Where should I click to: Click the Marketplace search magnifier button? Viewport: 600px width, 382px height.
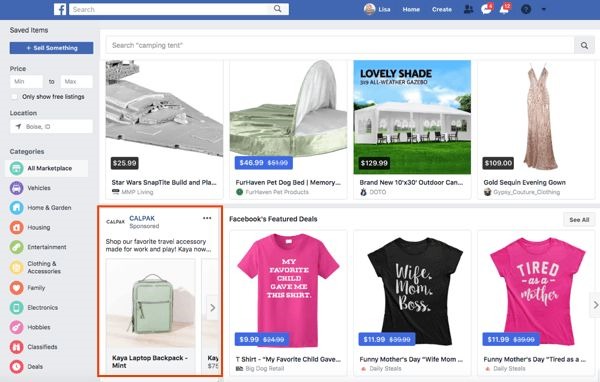584,46
